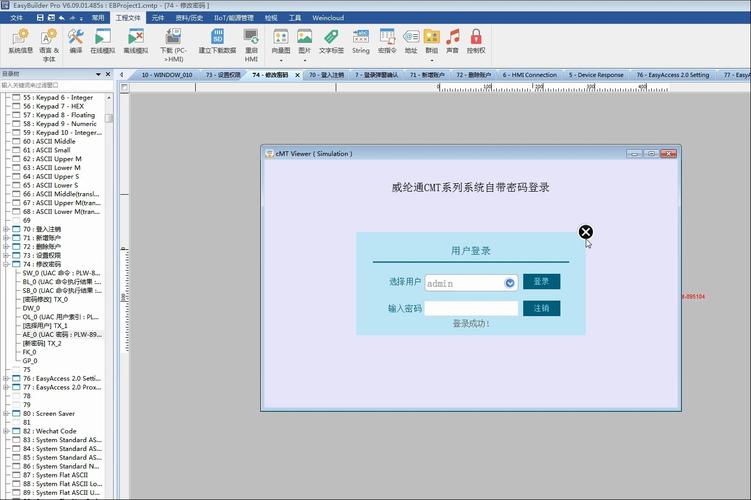The width and height of the screenshot is (751, 500).
Task: Open the 目录树 panel options dropdown arrow
Action: coord(98,74)
